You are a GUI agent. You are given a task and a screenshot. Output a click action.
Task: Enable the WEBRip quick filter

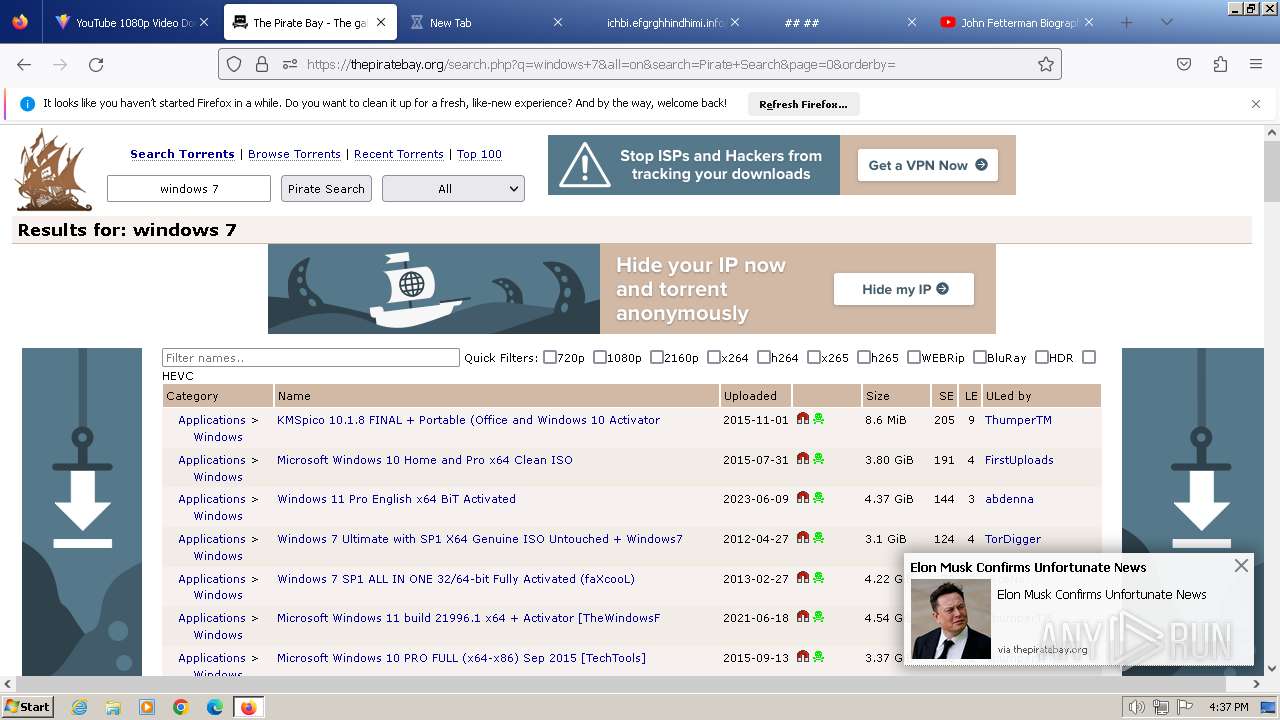(x=914, y=357)
